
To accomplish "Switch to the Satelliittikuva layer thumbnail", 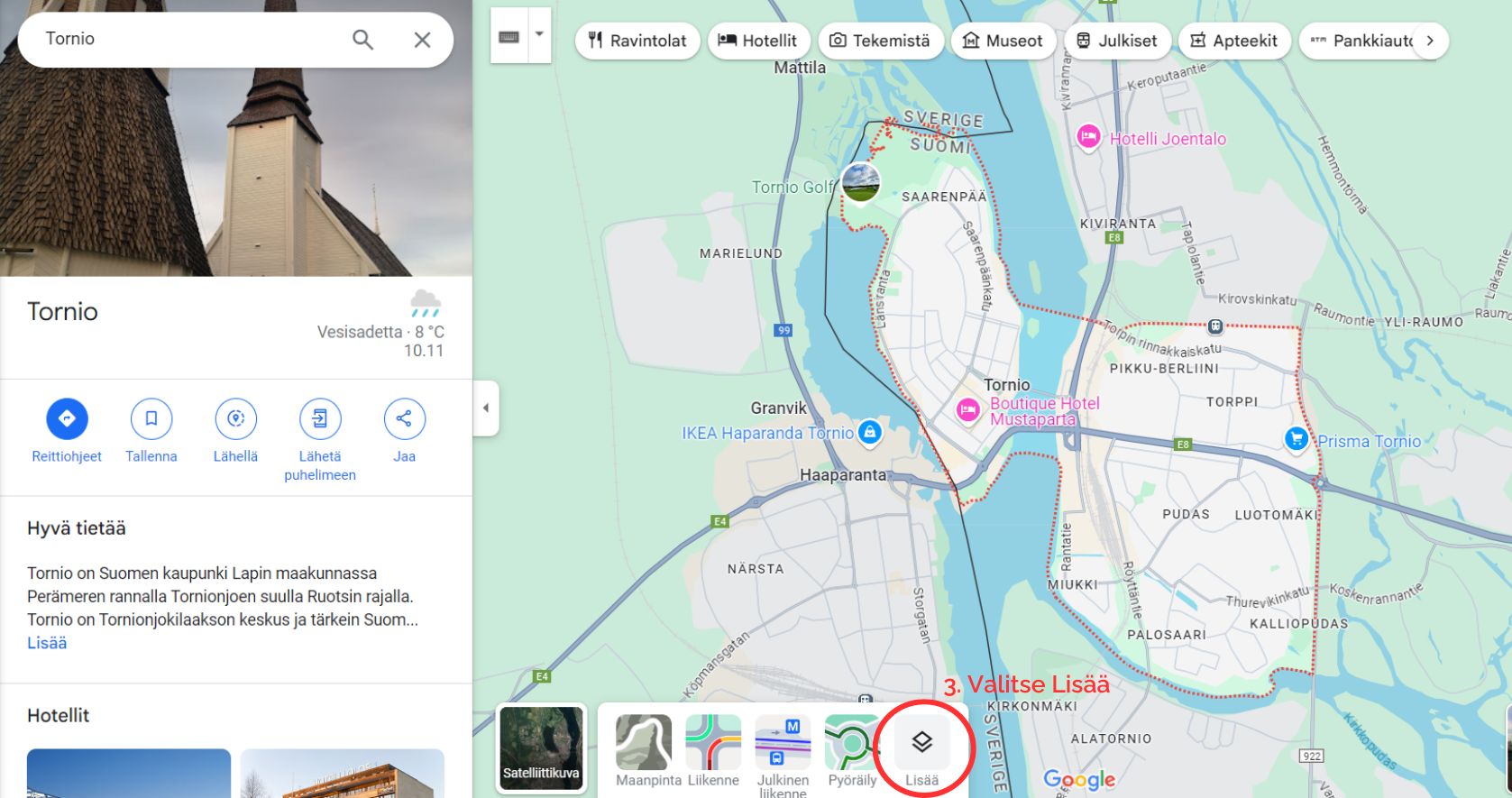I will pyautogui.click(x=542, y=748).
